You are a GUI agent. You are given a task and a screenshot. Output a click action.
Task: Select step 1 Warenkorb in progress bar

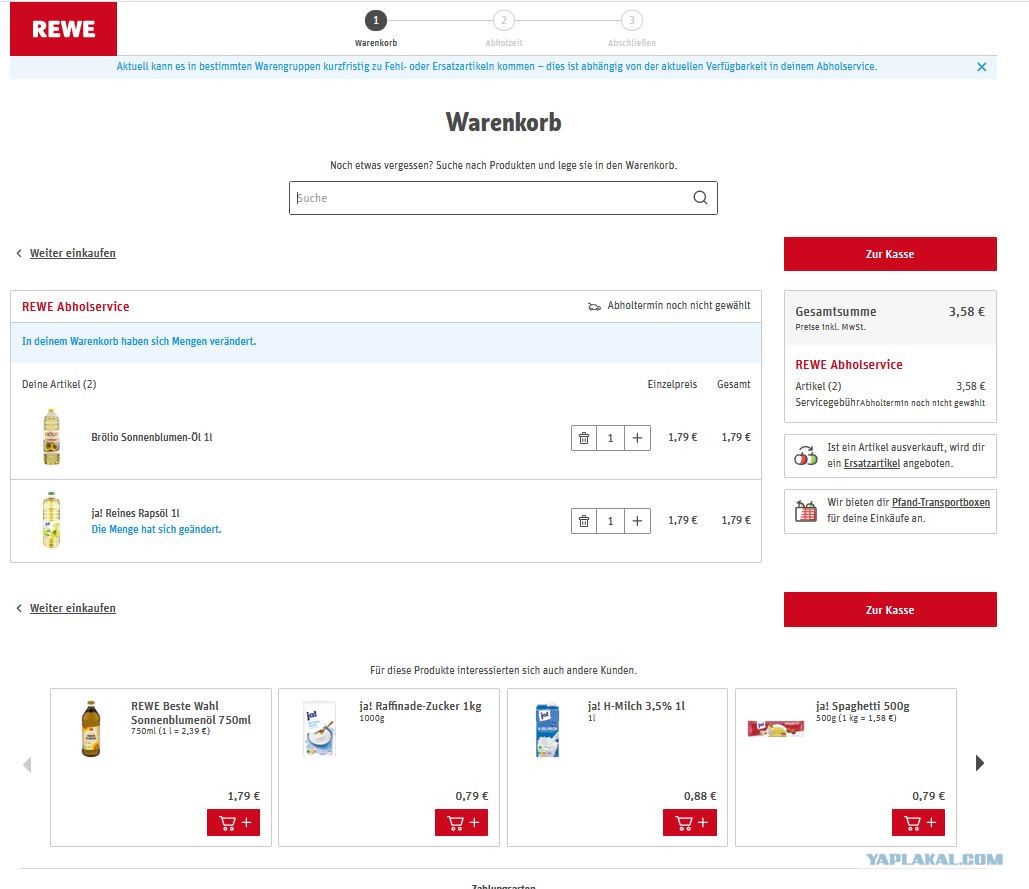[376, 20]
